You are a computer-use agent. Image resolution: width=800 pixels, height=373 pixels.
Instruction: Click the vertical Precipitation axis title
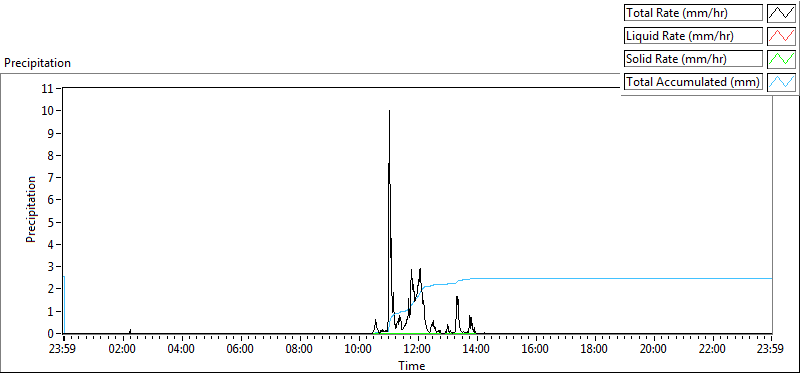(x=31, y=209)
